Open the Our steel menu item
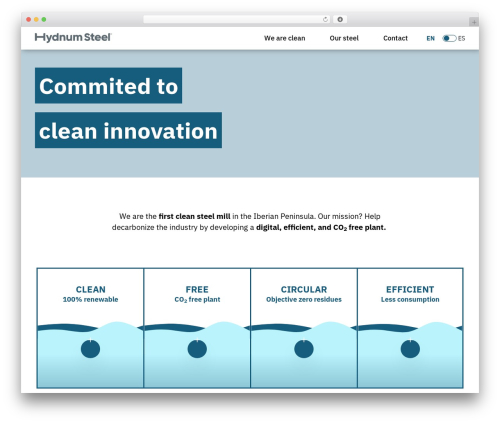 pos(344,38)
